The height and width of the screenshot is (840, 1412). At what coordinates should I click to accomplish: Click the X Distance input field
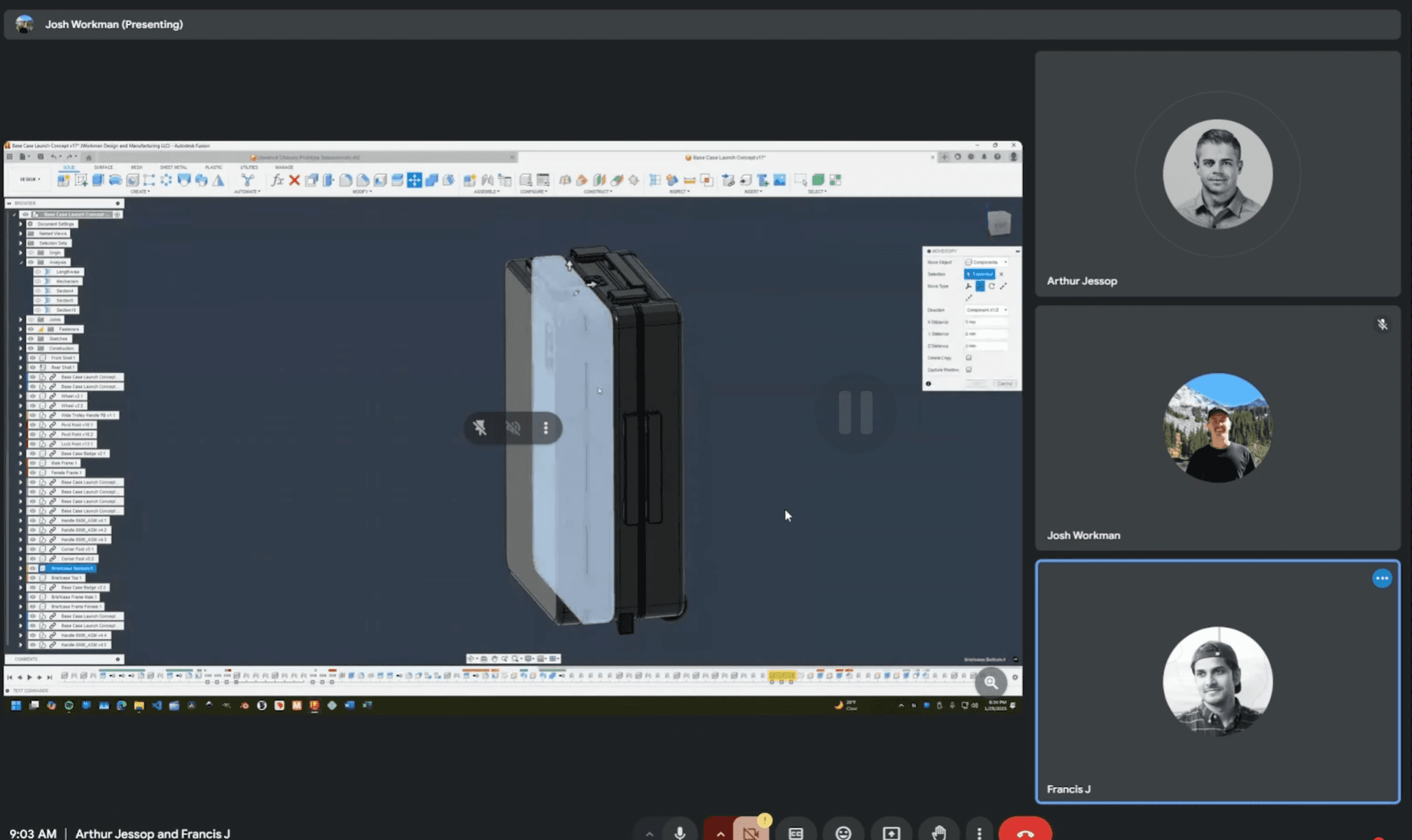coord(986,322)
